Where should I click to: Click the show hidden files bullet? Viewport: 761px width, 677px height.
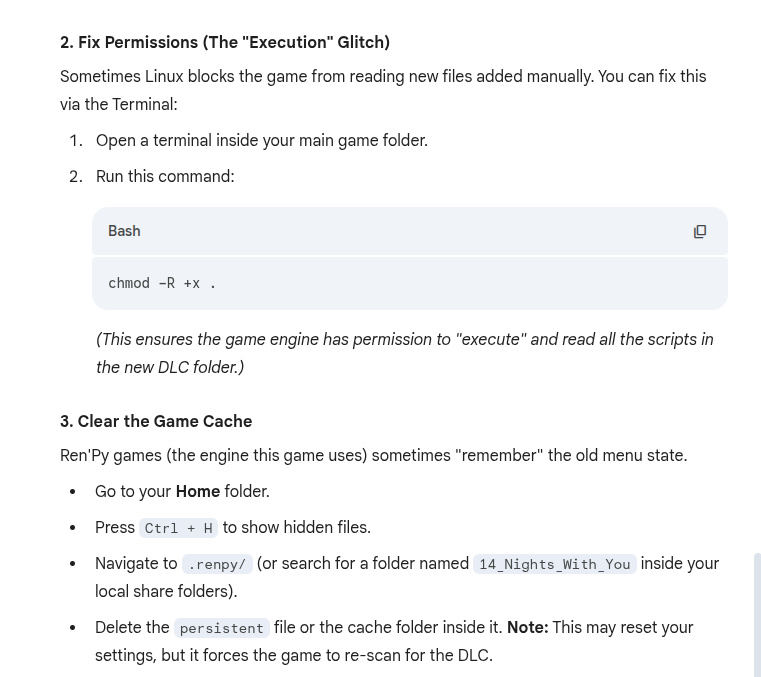(296, 527)
